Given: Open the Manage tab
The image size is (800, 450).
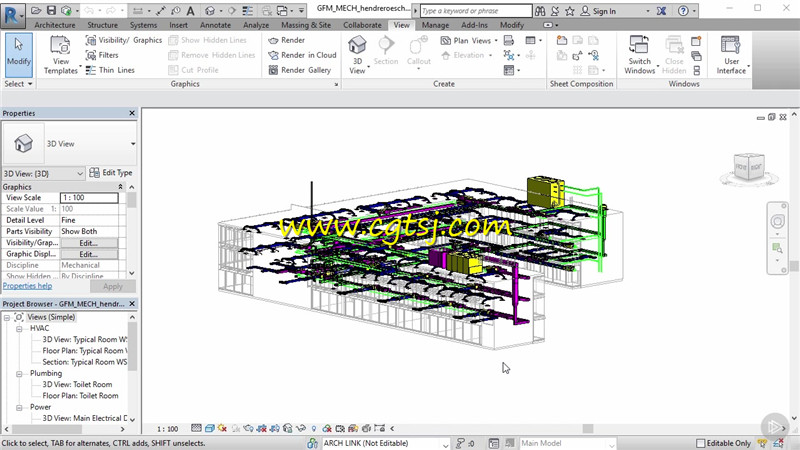Looking at the screenshot, I should pyautogui.click(x=435, y=25).
